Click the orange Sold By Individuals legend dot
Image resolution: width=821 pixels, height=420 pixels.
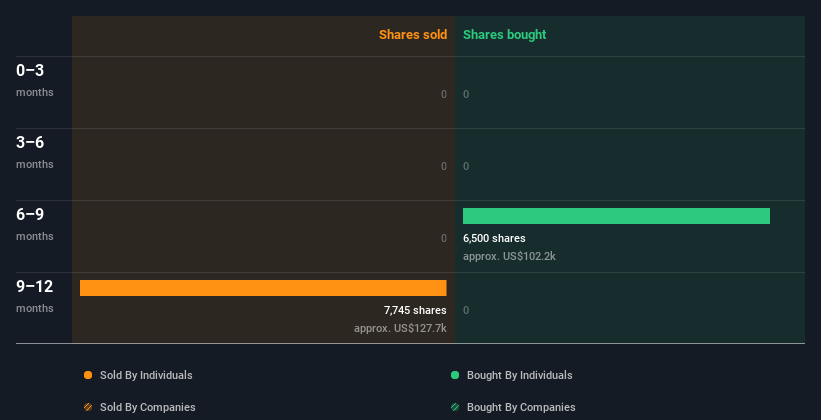click(88, 375)
